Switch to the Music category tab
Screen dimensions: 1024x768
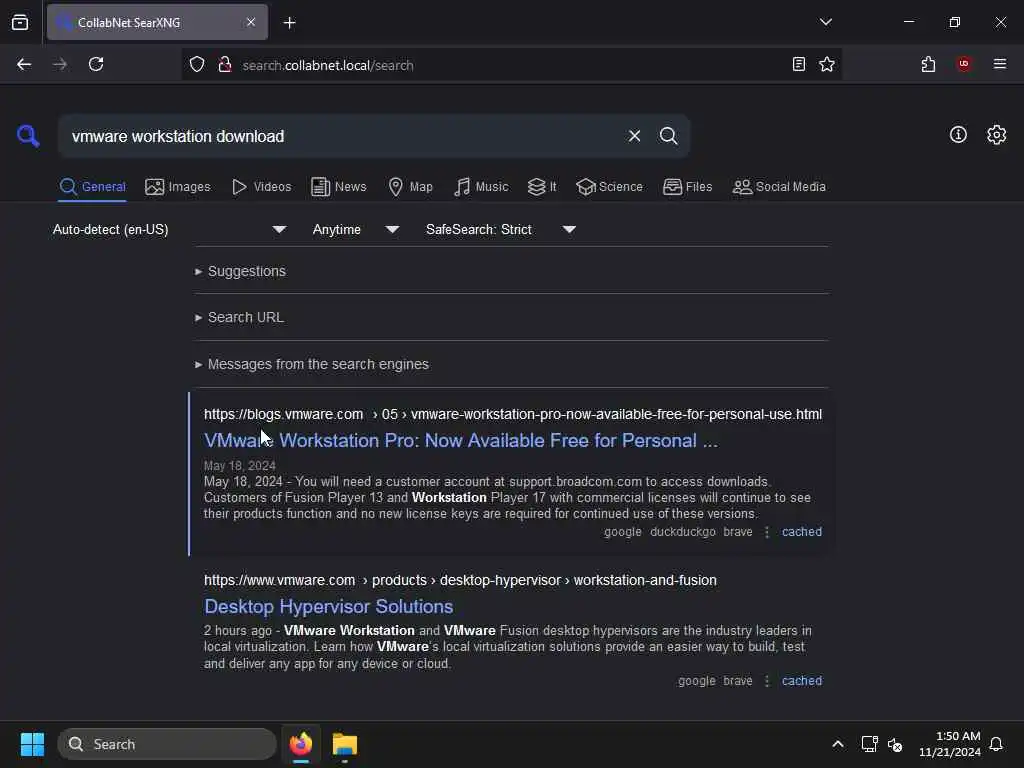481,187
